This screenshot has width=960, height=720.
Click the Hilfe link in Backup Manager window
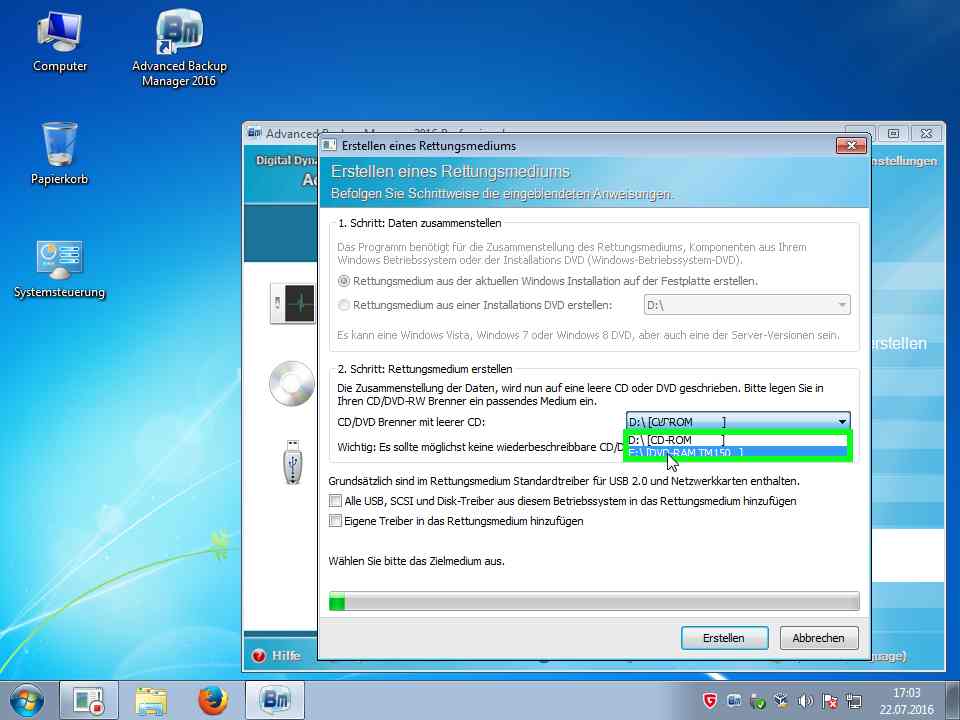point(286,656)
